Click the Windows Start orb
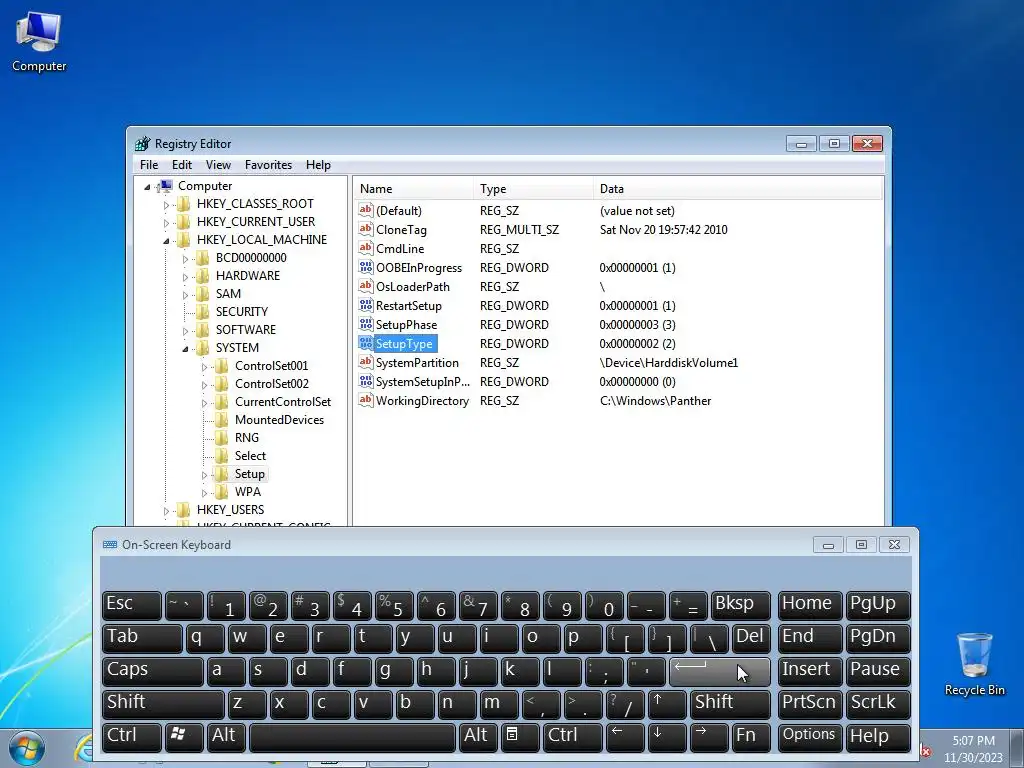 [x=27, y=749]
